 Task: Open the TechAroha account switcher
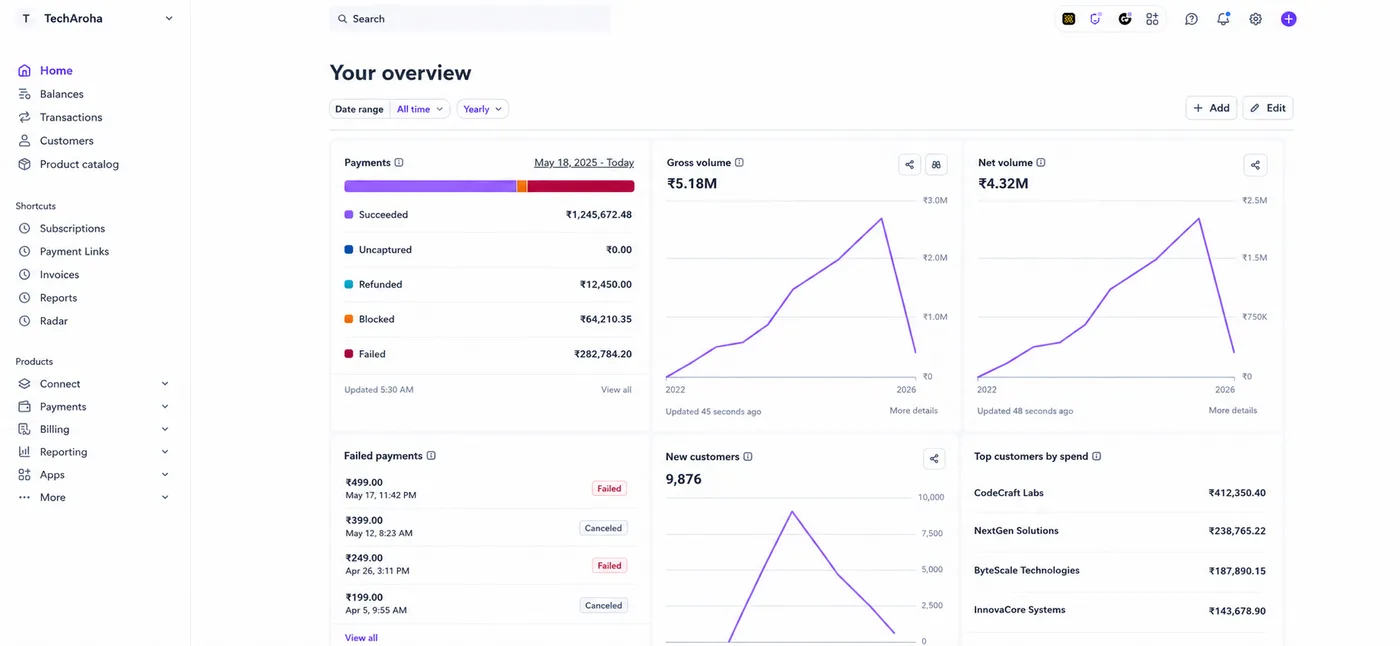[96, 19]
